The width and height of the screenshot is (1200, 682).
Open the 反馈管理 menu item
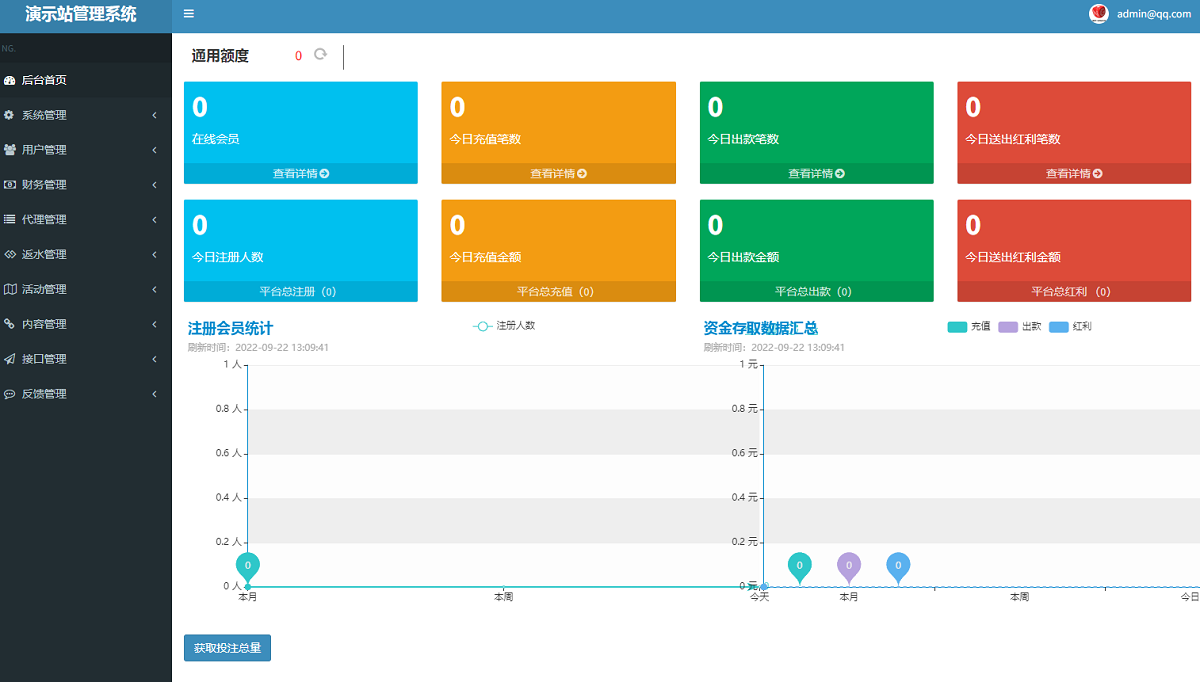(44, 394)
